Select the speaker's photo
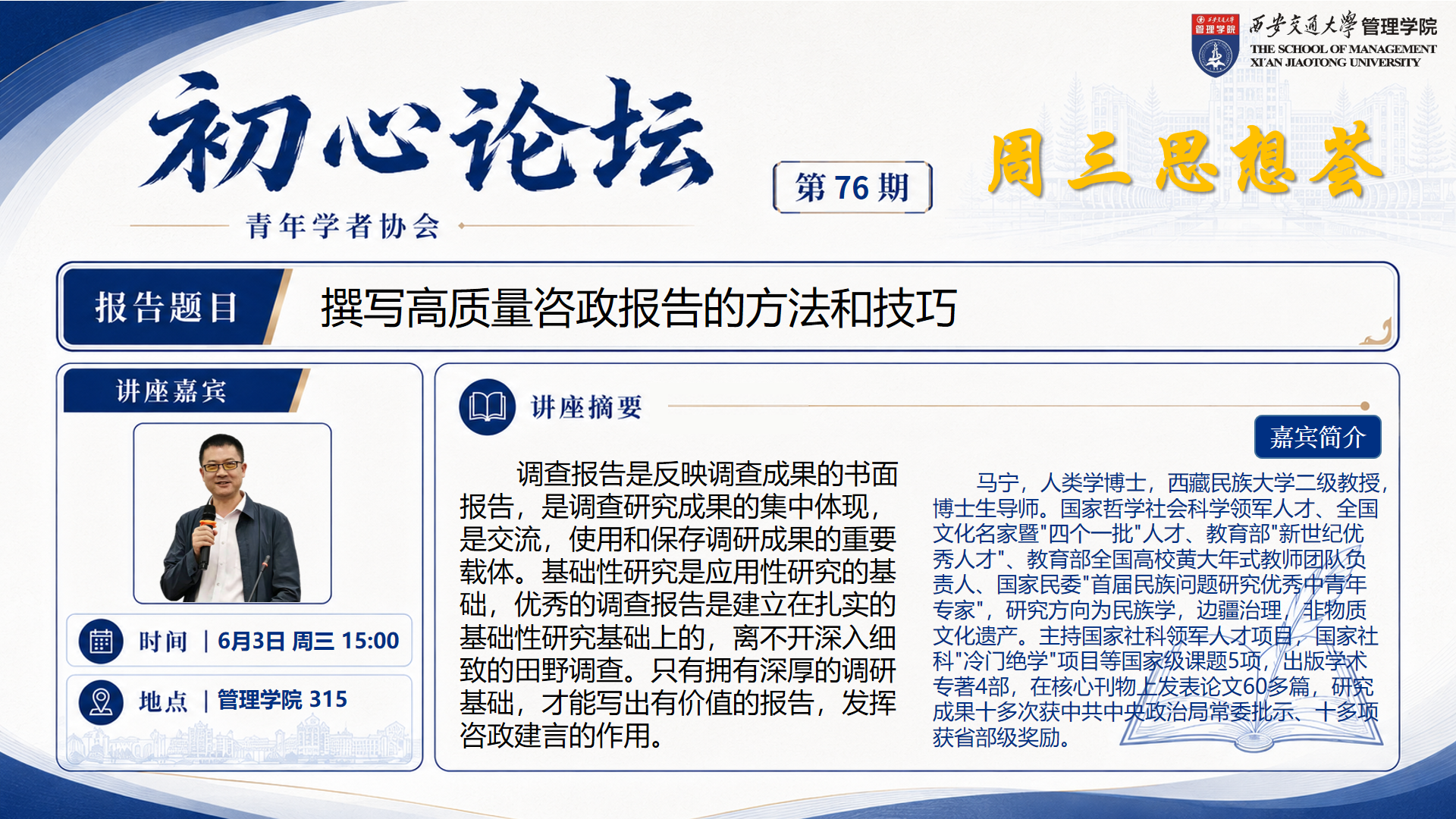 (x=232, y=514)
